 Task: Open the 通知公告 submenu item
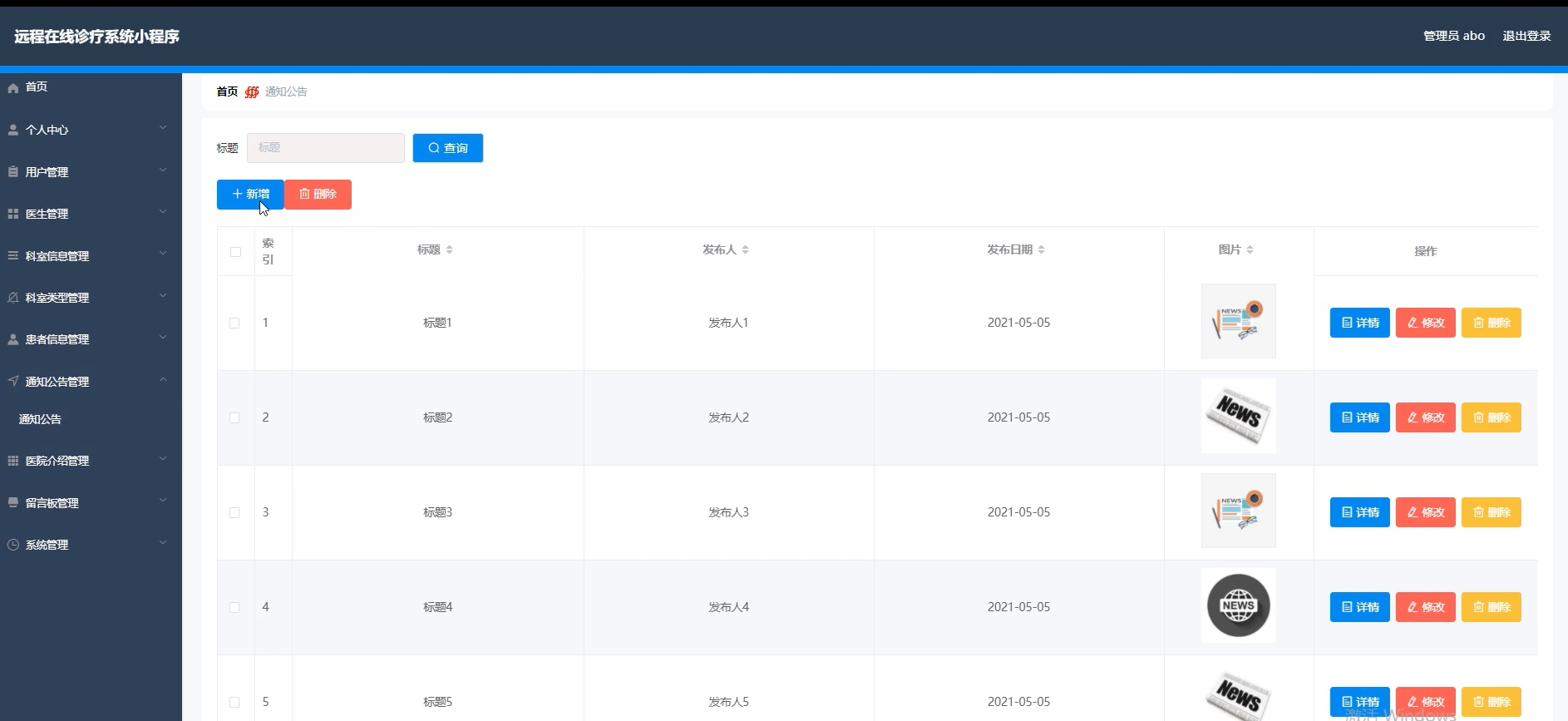pos(40,419)
